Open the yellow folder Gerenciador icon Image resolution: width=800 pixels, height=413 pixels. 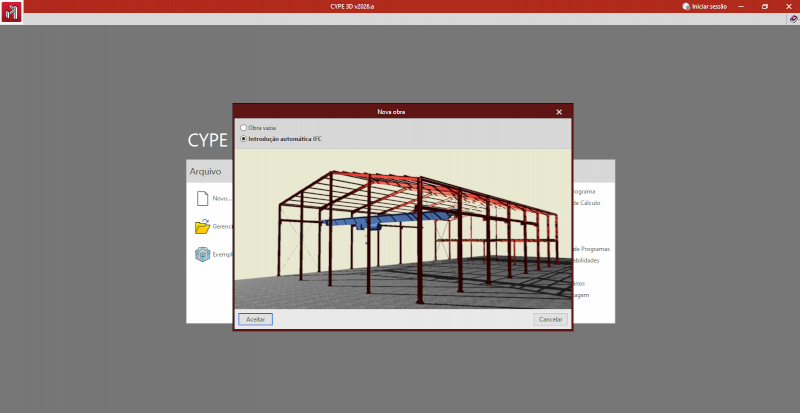[203, 226]
